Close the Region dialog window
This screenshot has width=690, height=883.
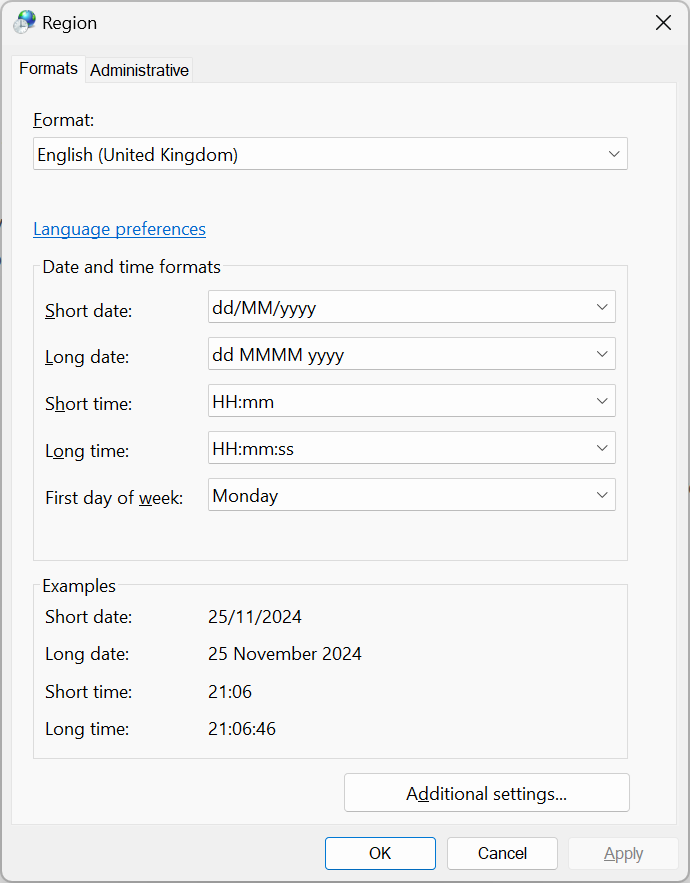pos(664,23)
